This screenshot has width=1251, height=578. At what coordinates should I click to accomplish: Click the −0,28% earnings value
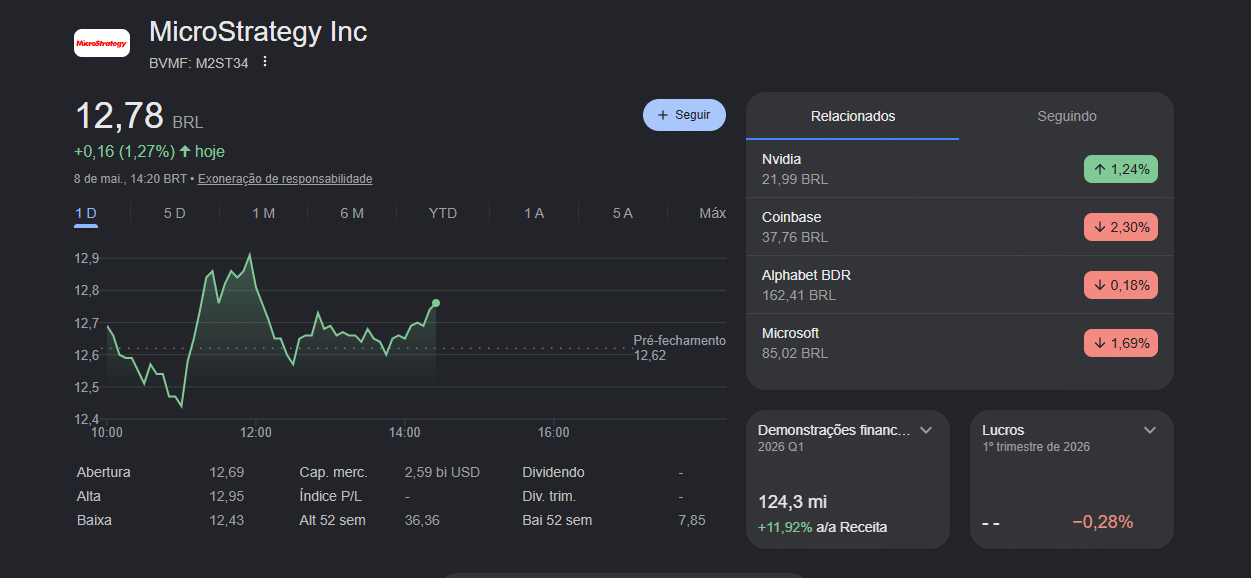(x=1102, y=521)
